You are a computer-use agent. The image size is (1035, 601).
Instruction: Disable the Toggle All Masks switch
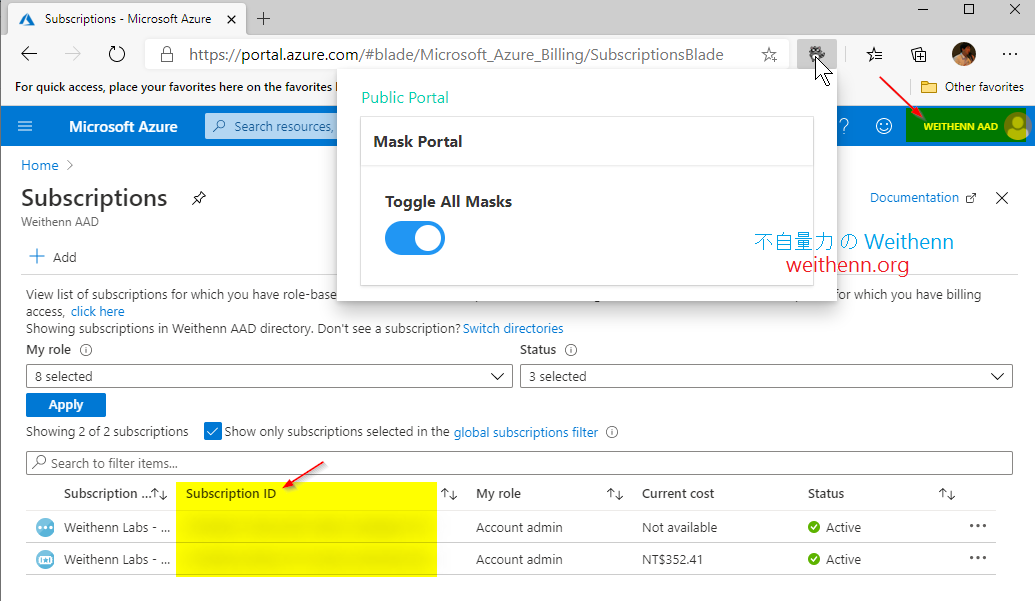(x=415, y=238)
